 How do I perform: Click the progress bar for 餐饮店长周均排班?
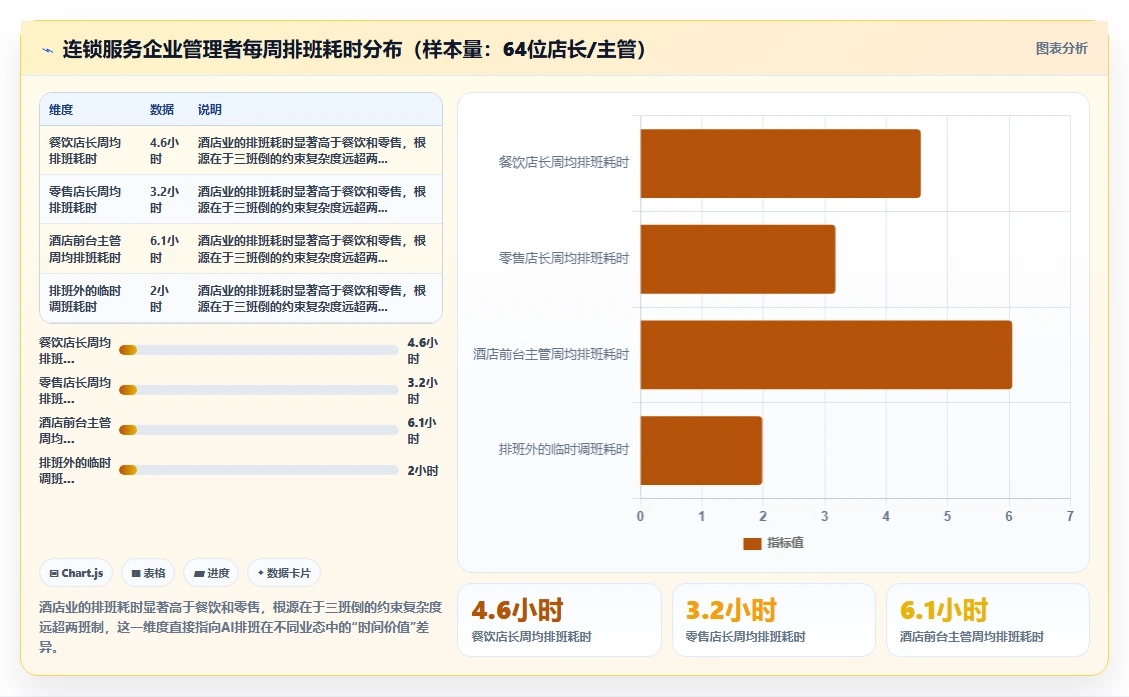pyautogui.click(x=258, y=350)
